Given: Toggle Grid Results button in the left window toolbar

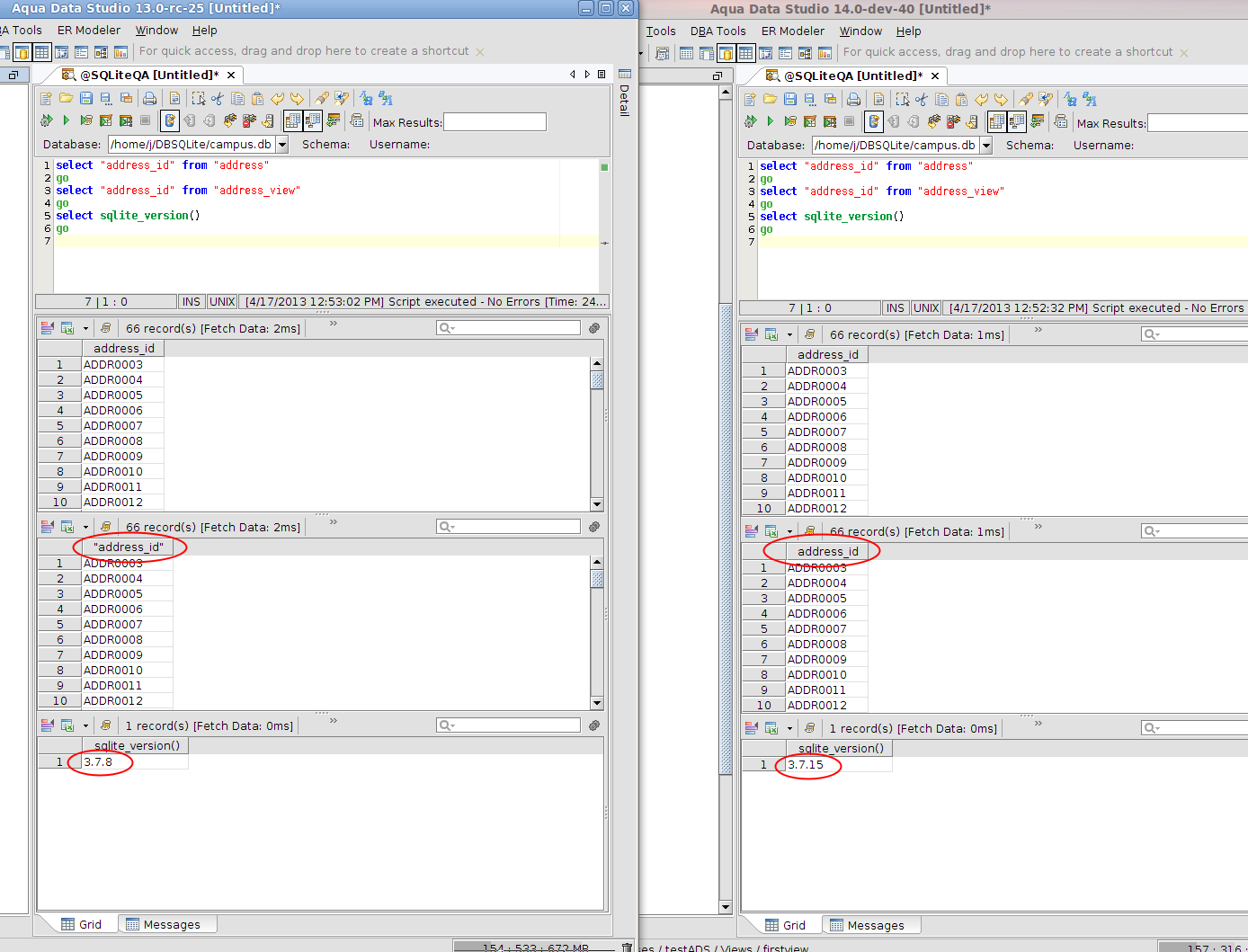Looking at the screenshot, I should (x=292, y=120).
